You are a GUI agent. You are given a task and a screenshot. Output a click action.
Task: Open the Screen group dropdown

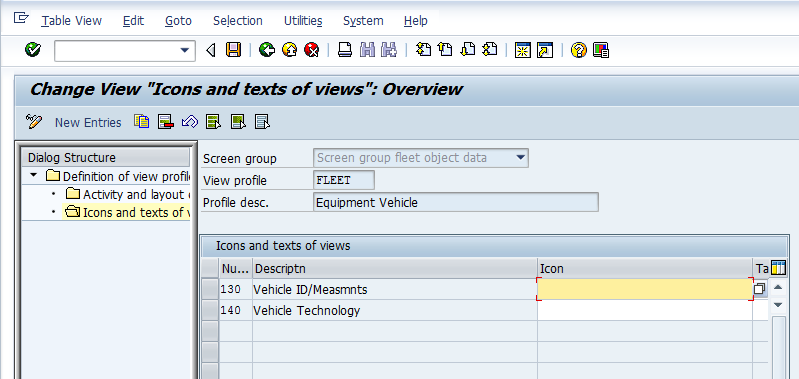click(x=520, y=158)
